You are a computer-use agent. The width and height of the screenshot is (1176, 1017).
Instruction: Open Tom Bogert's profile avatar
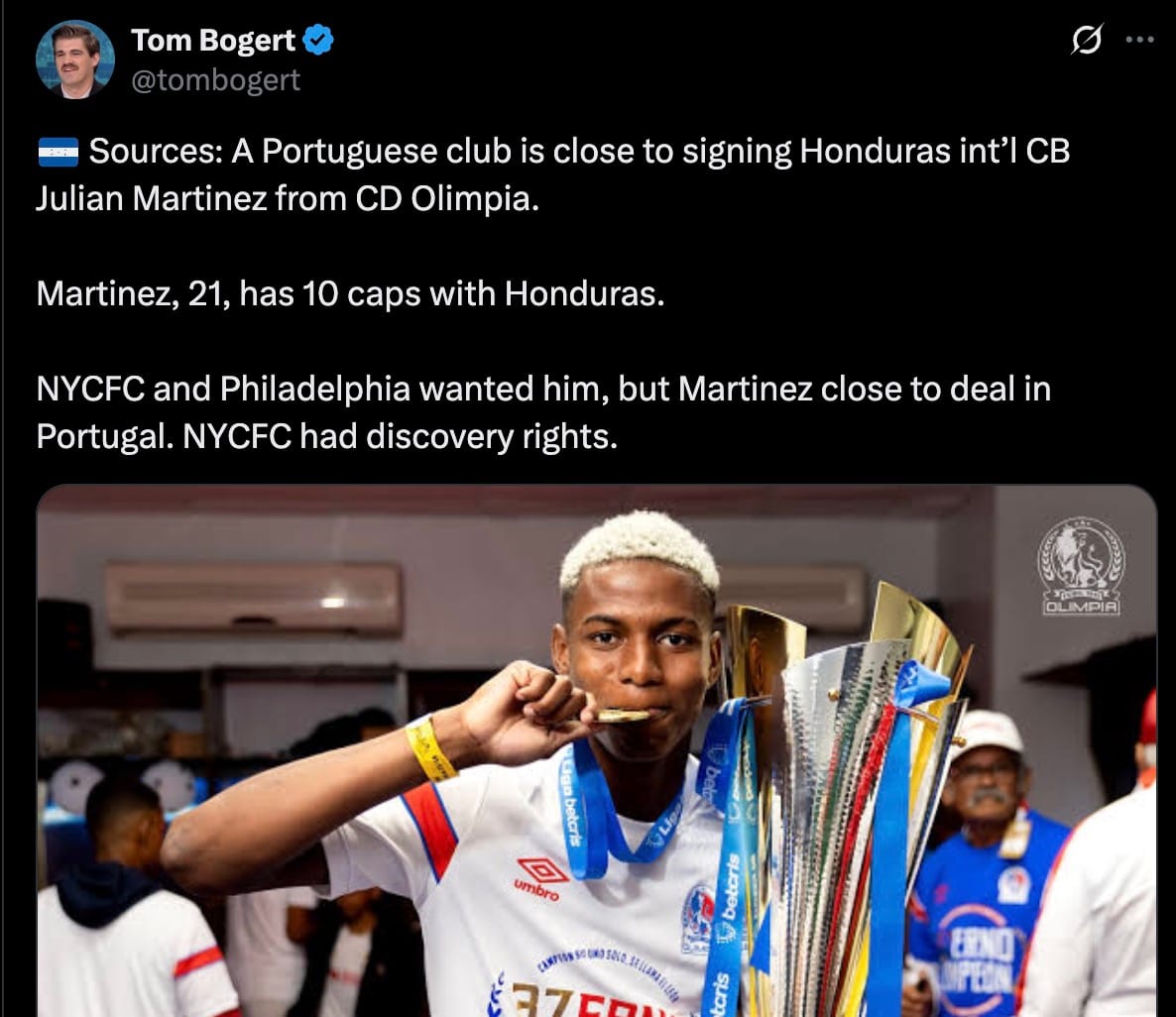(x=75, y=59)
